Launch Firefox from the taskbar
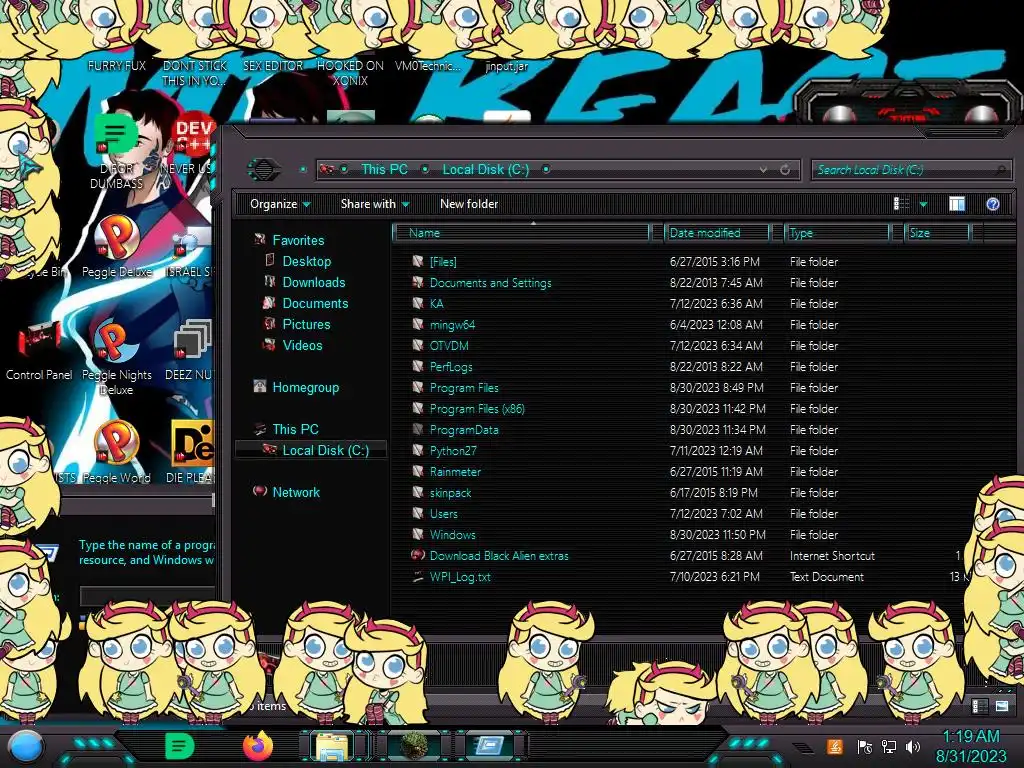Screen dimensions: 1024x768 [x=258, y=746]
